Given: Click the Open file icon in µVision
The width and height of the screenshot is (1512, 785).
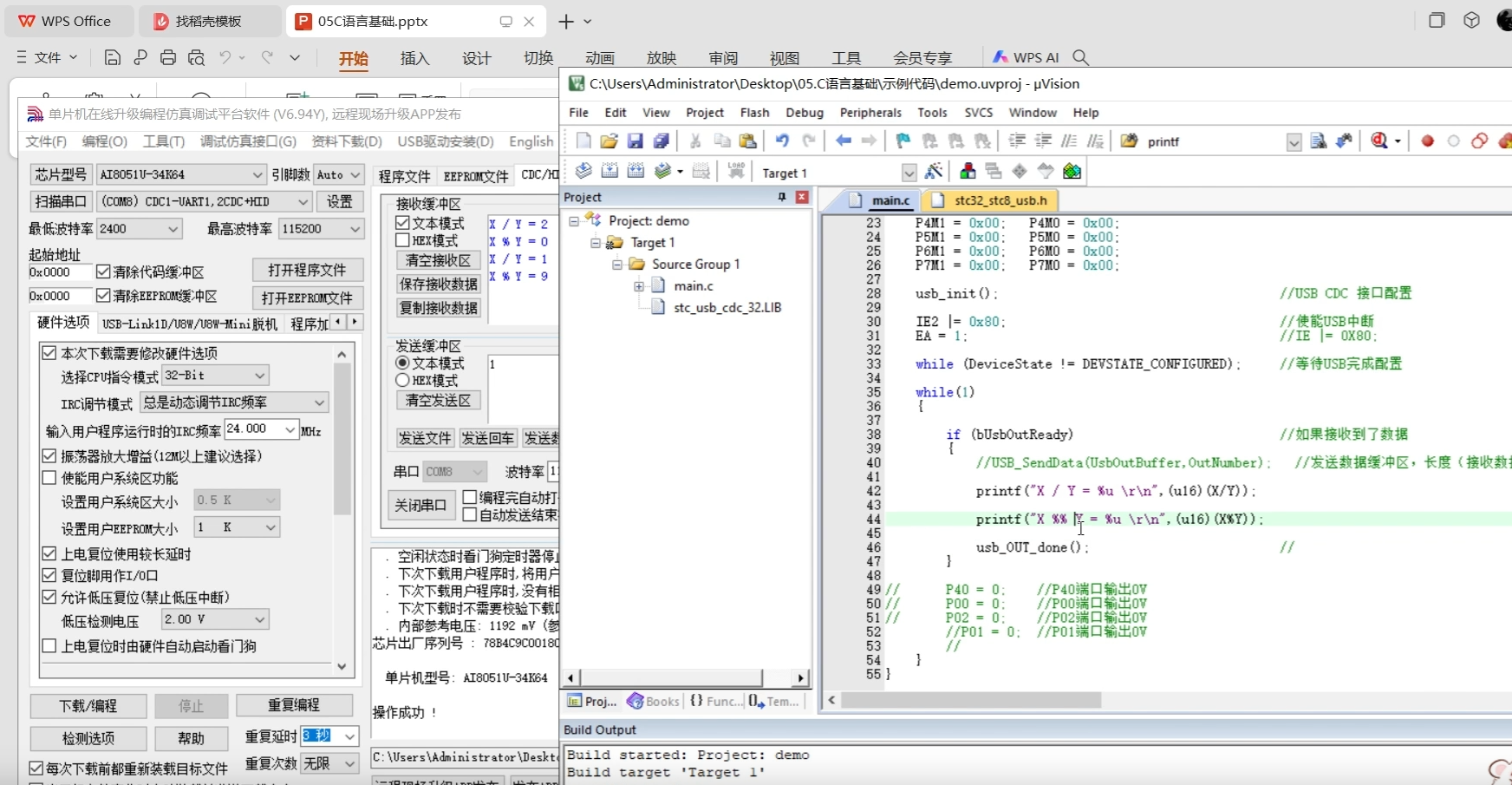Looking at the screenshot, I should coord(609,141).
